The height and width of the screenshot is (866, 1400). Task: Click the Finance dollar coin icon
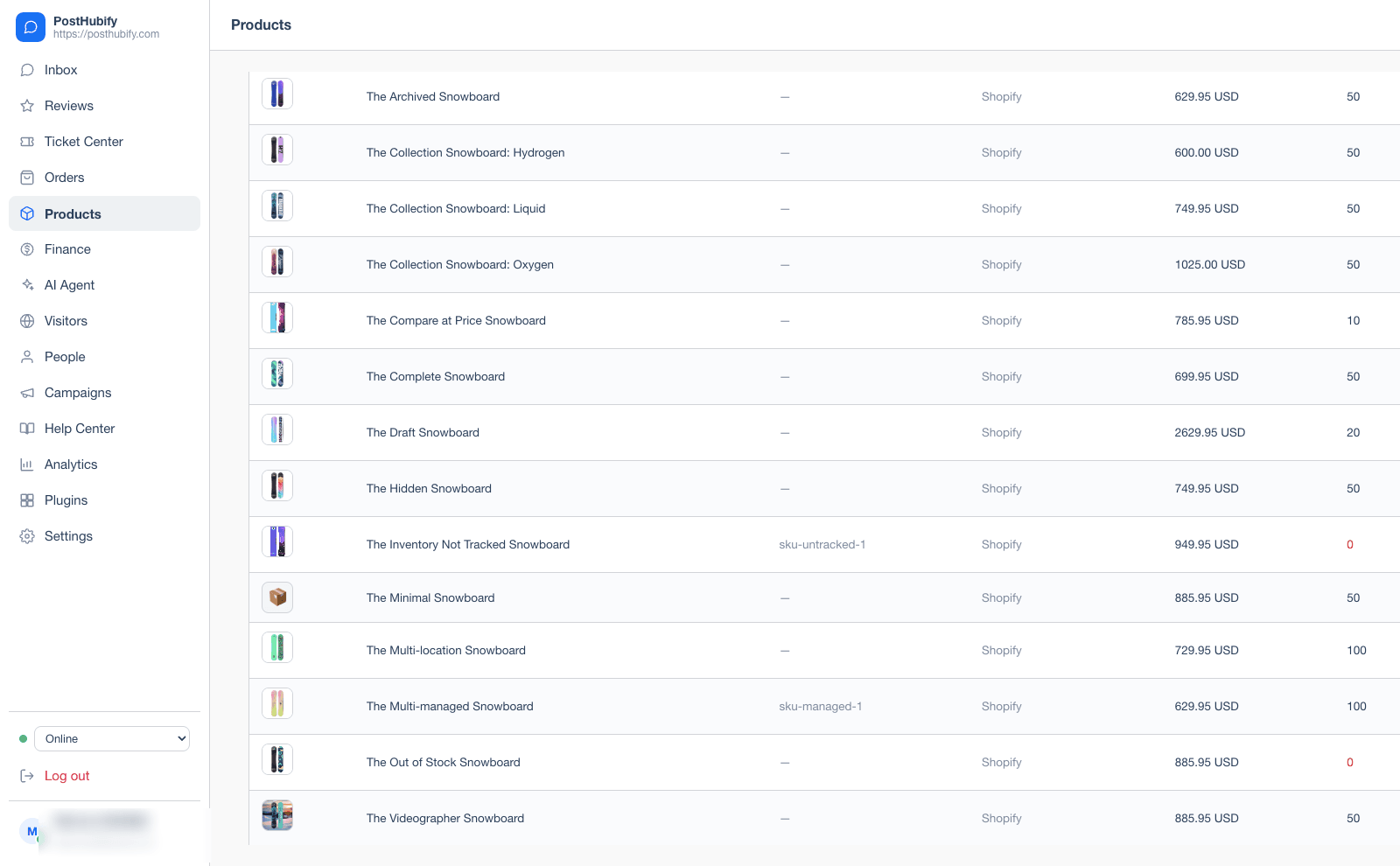pos(27,249)
